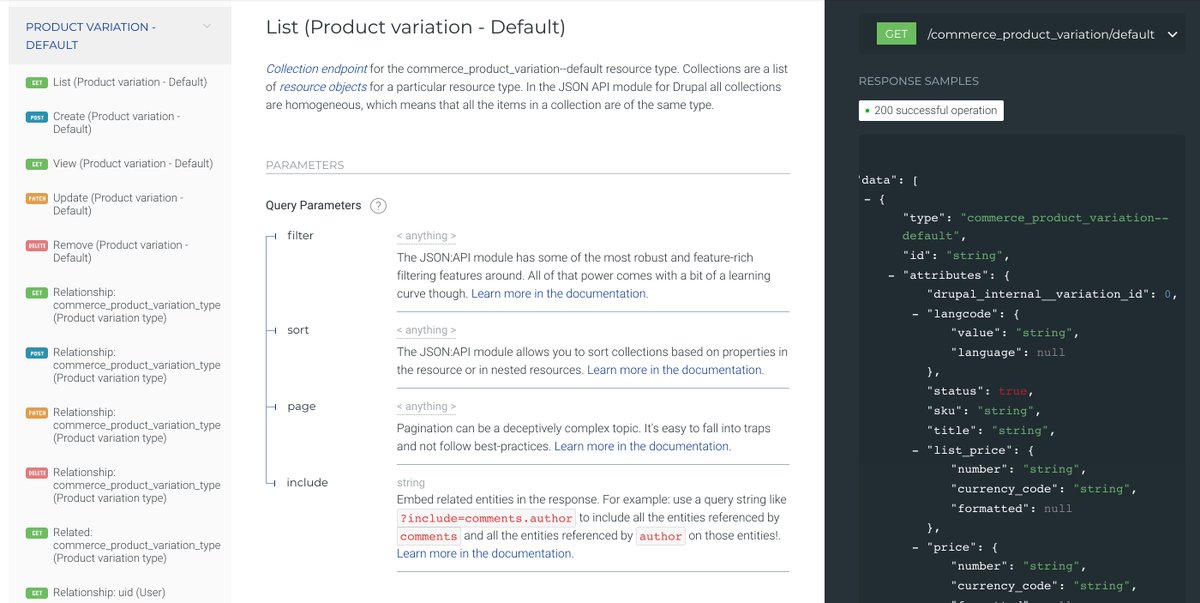Click the PATCH badge beside Update (Product variation - Default)
The image size is (1200, 603).
click(x=37, y=198)
